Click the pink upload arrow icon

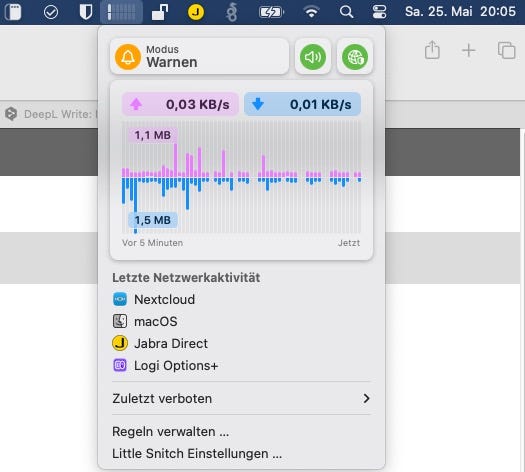136,104
